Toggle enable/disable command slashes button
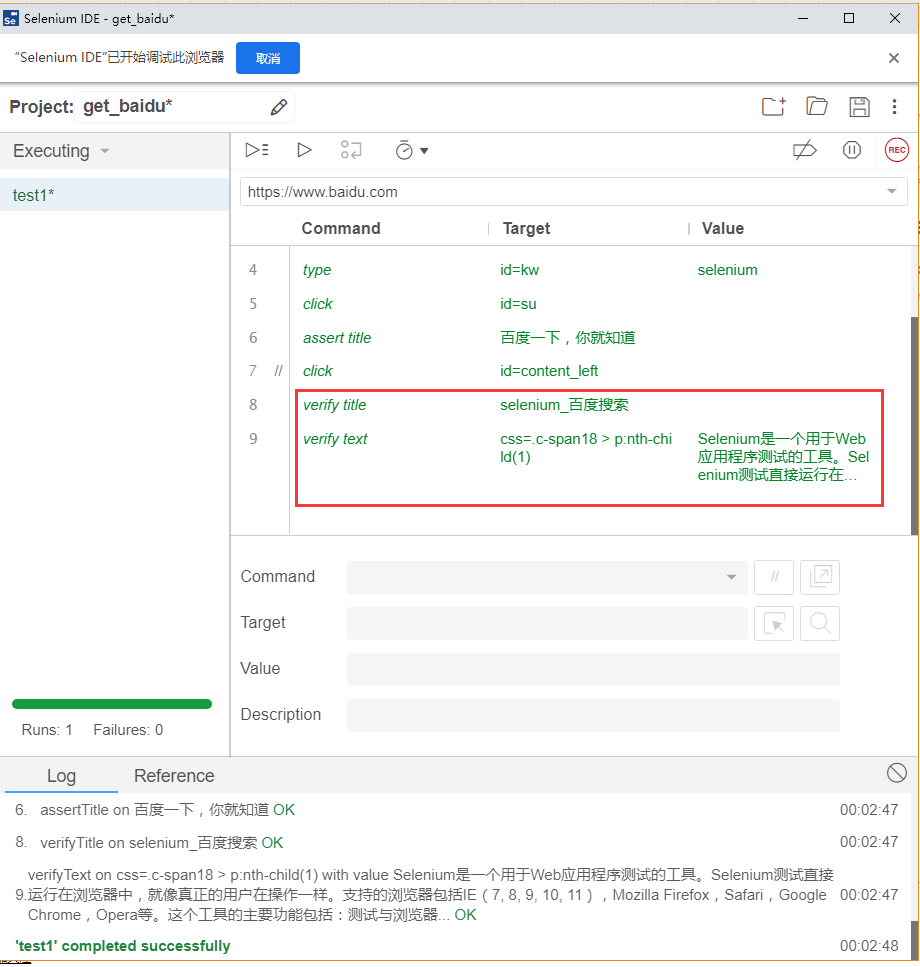Screen dimensions: 920x967 [x=774, y=577]
